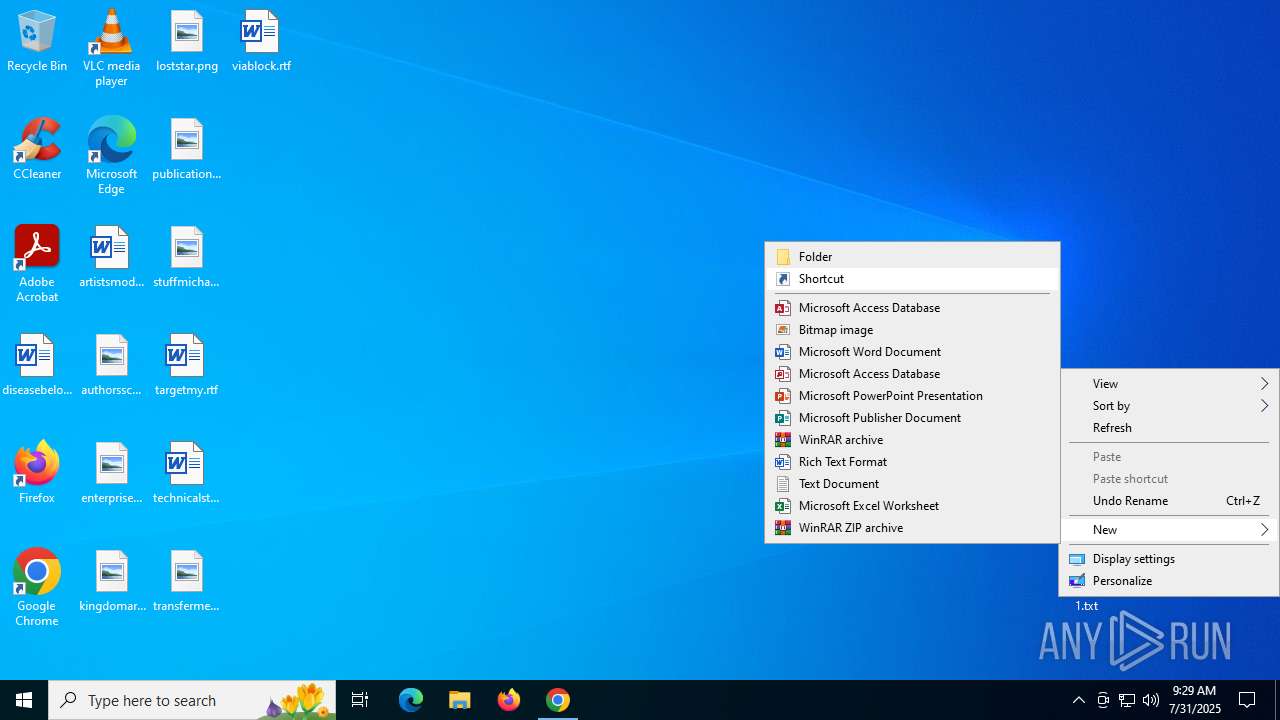Select the transferme... image file icon

click(187, 582)
